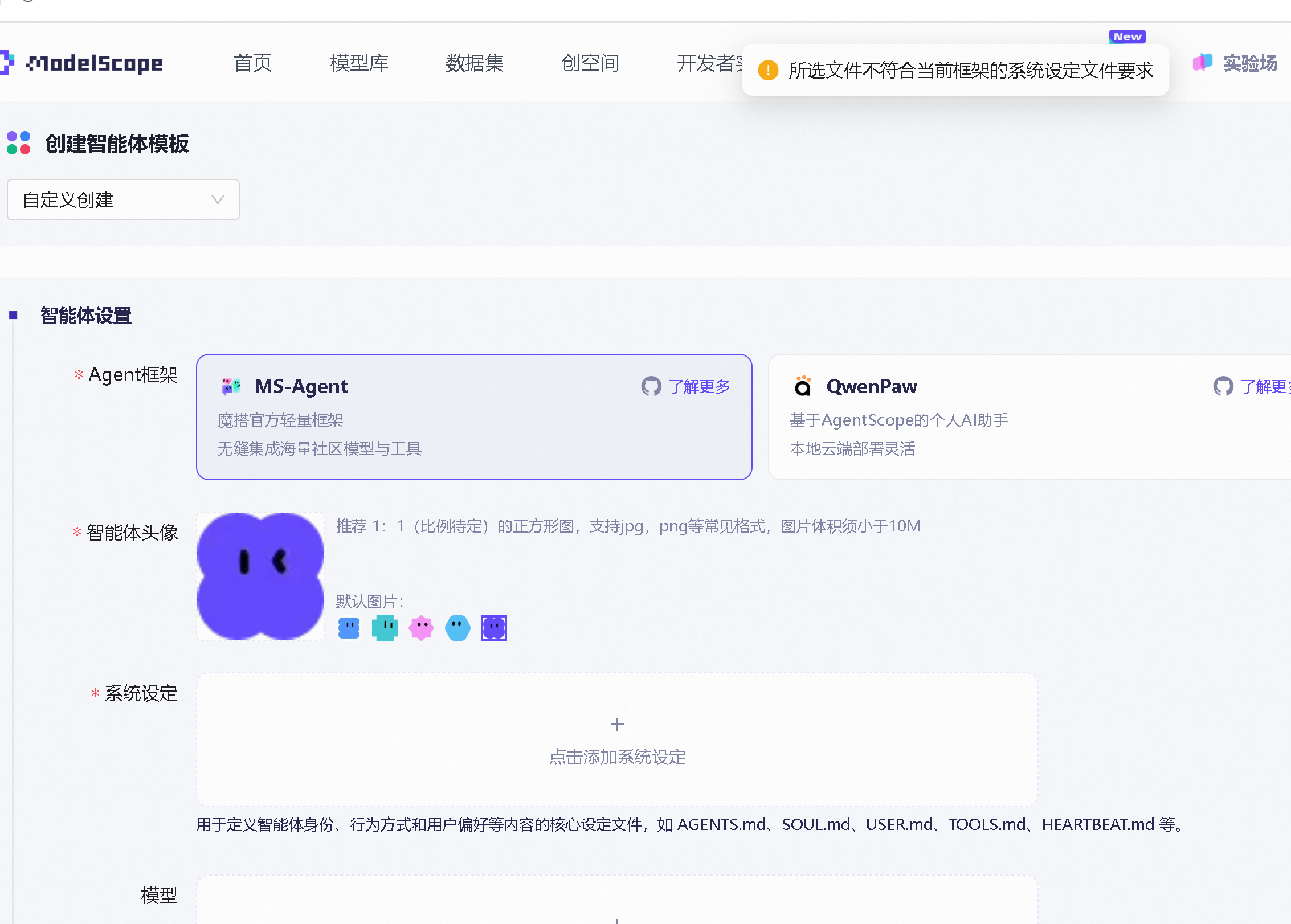Select the MS-Agent framework card
Image resolution: width=1291 pixels, height=924 pixels.
click(474, 417)
